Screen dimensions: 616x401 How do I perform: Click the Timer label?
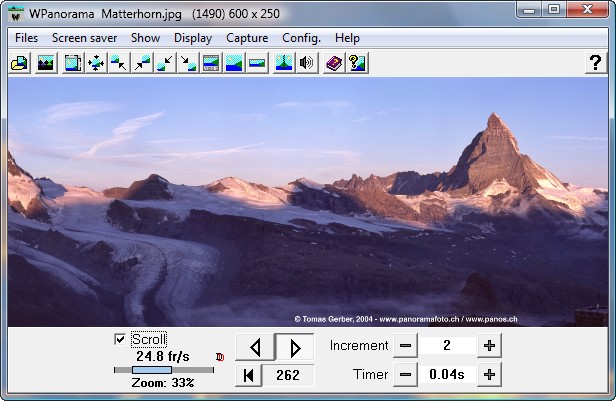coord(370,375)
